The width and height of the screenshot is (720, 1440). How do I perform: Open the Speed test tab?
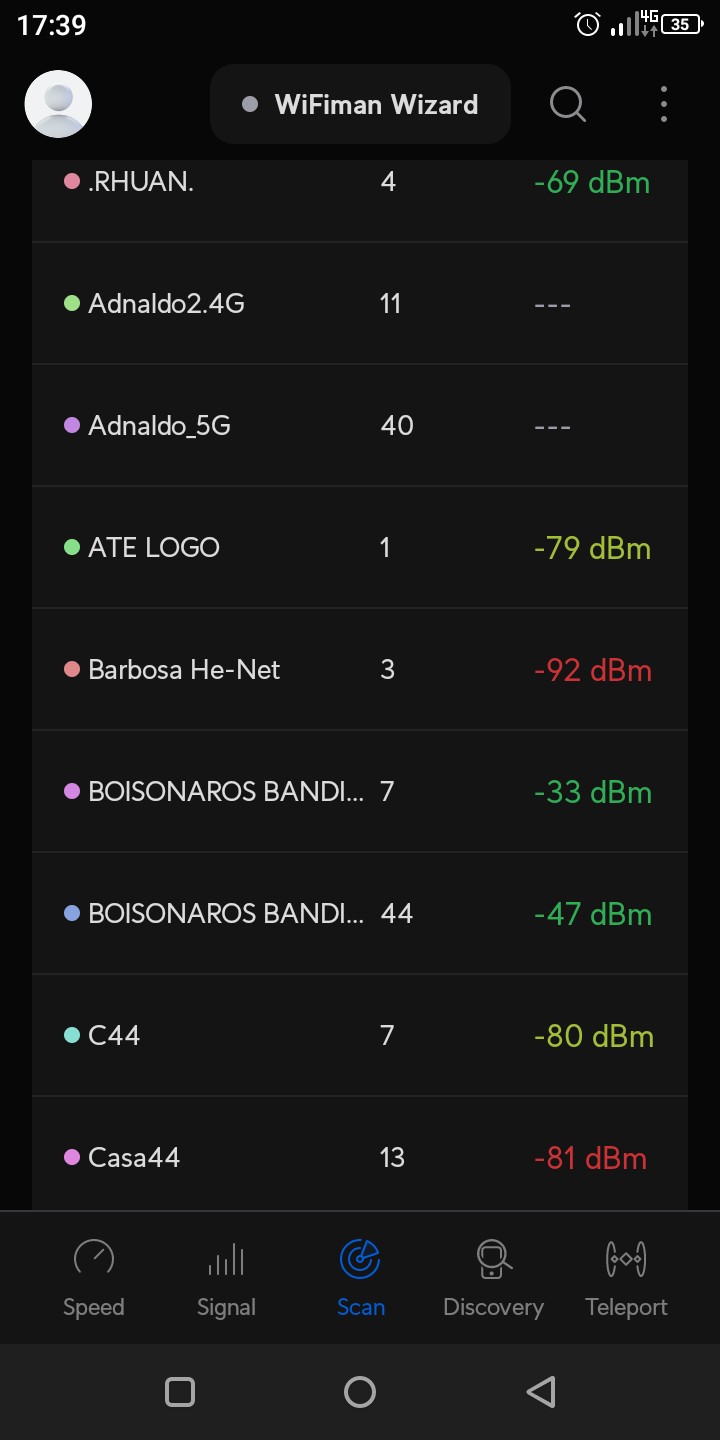94,1277
